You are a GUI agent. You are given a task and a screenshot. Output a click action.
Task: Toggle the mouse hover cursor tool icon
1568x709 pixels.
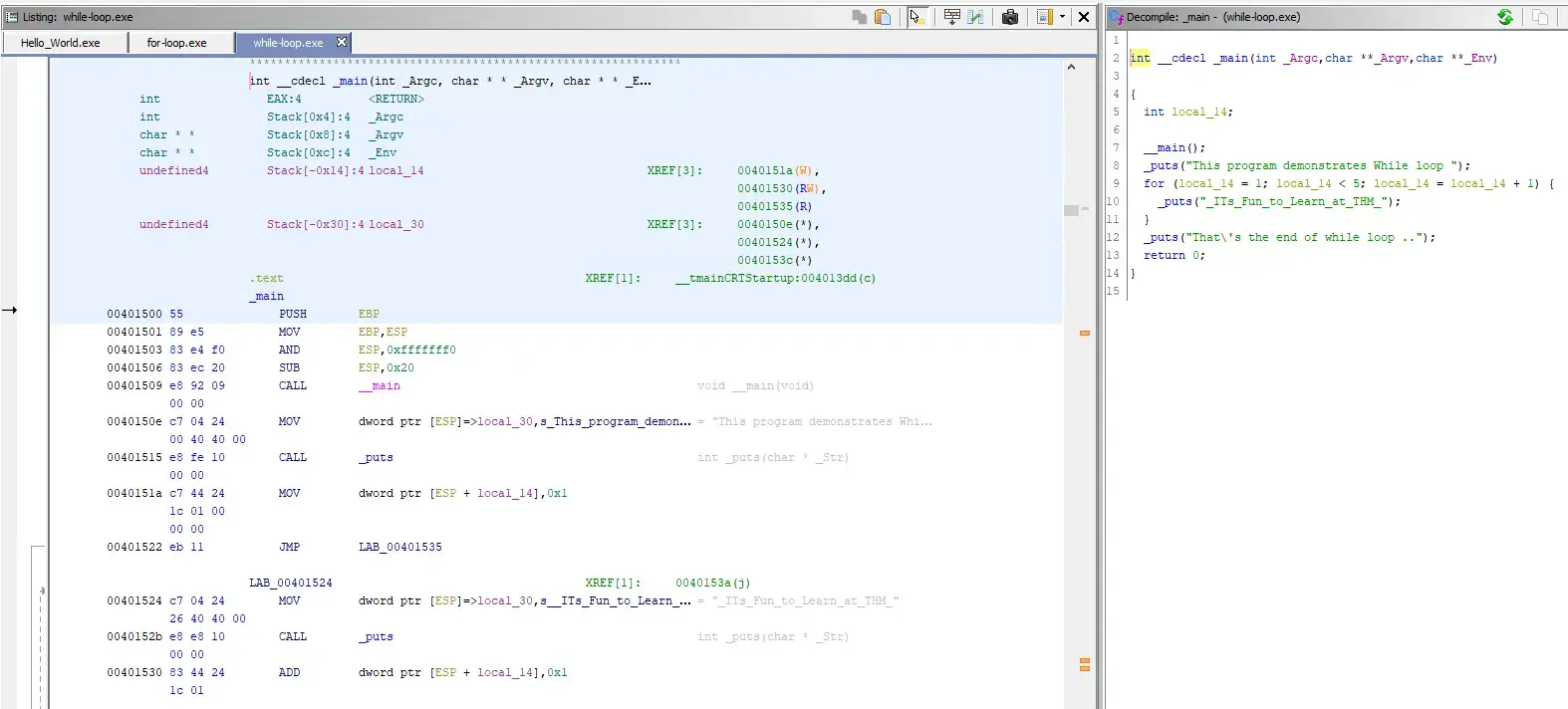[916, 17]
